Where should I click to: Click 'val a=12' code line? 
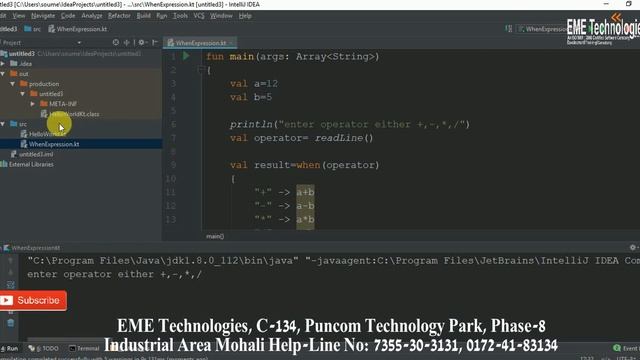pos(253,84)
